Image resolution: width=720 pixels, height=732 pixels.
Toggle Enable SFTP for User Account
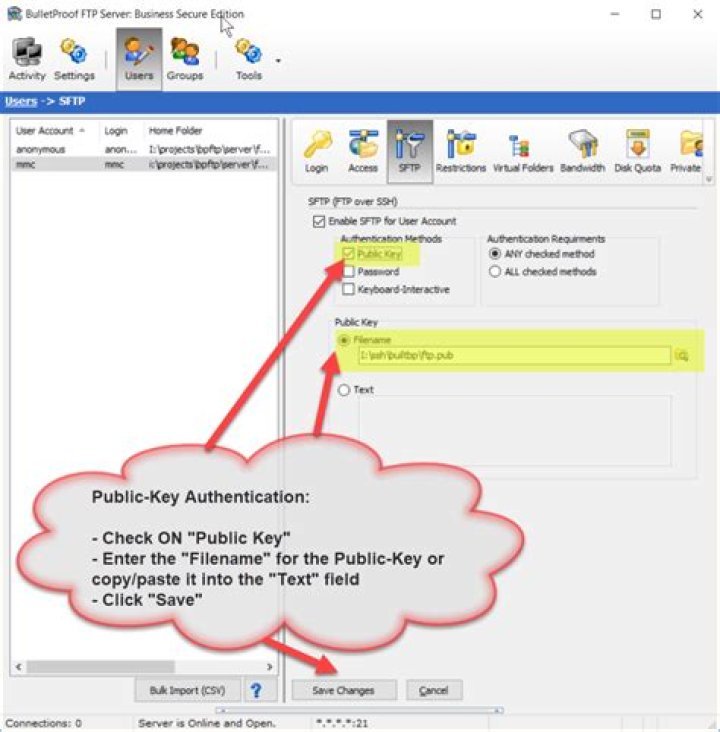[319, 221]
